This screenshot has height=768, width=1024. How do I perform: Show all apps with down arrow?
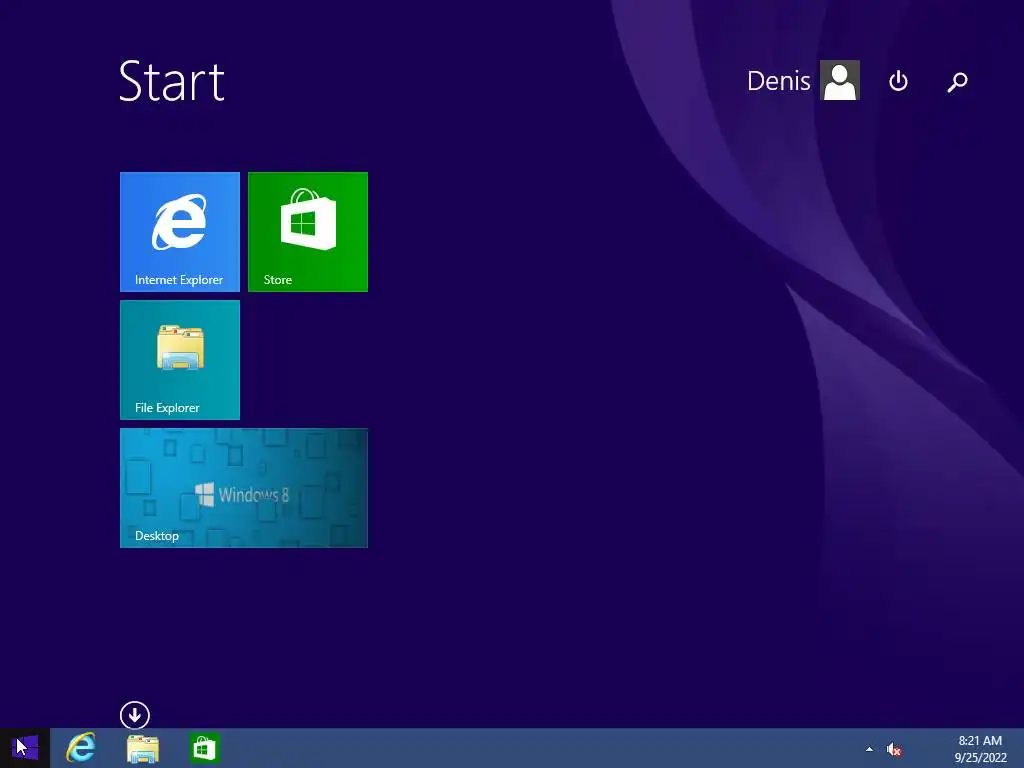click(135, 715)
